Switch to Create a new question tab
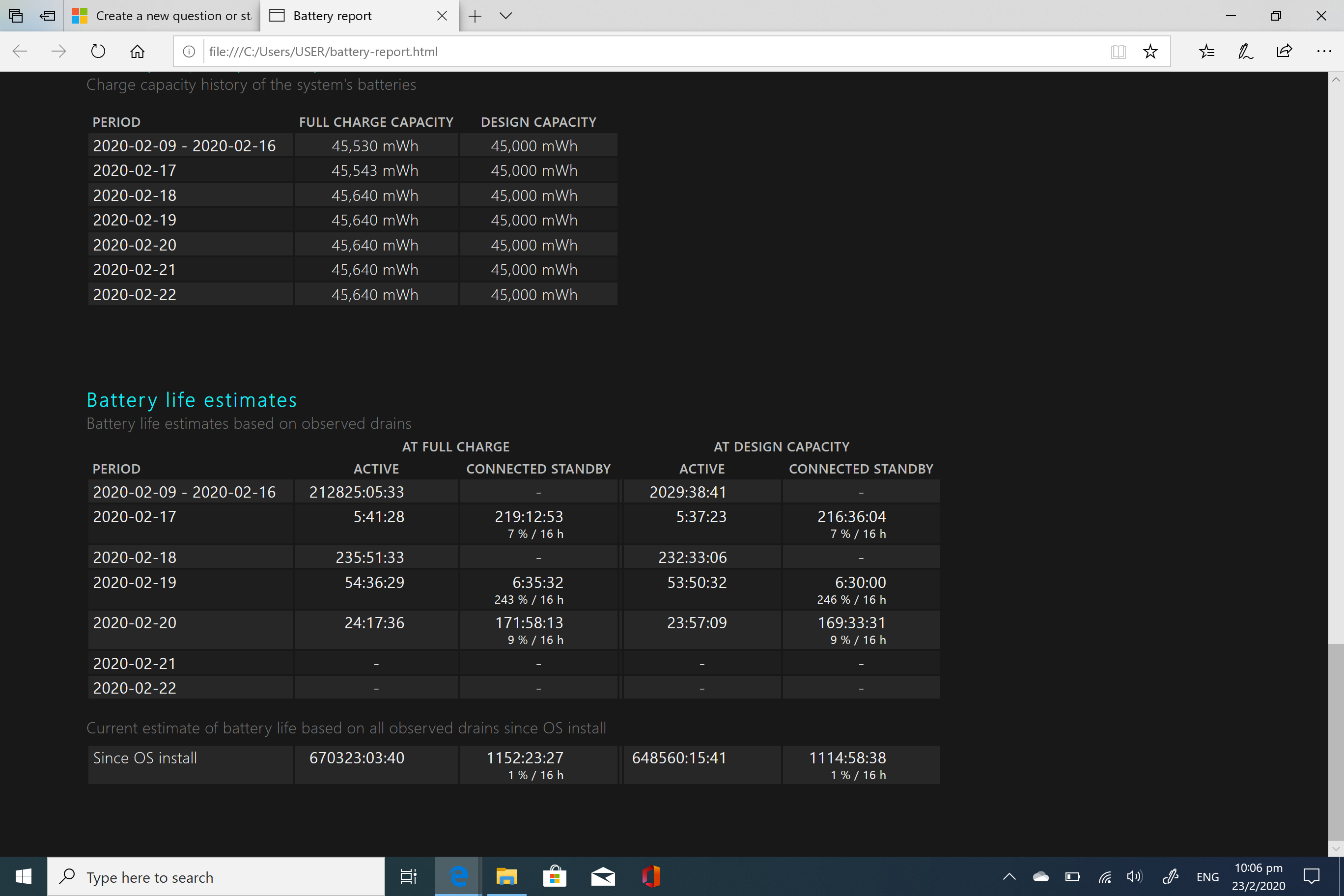 pyautogui.click(x=162, y=15)
